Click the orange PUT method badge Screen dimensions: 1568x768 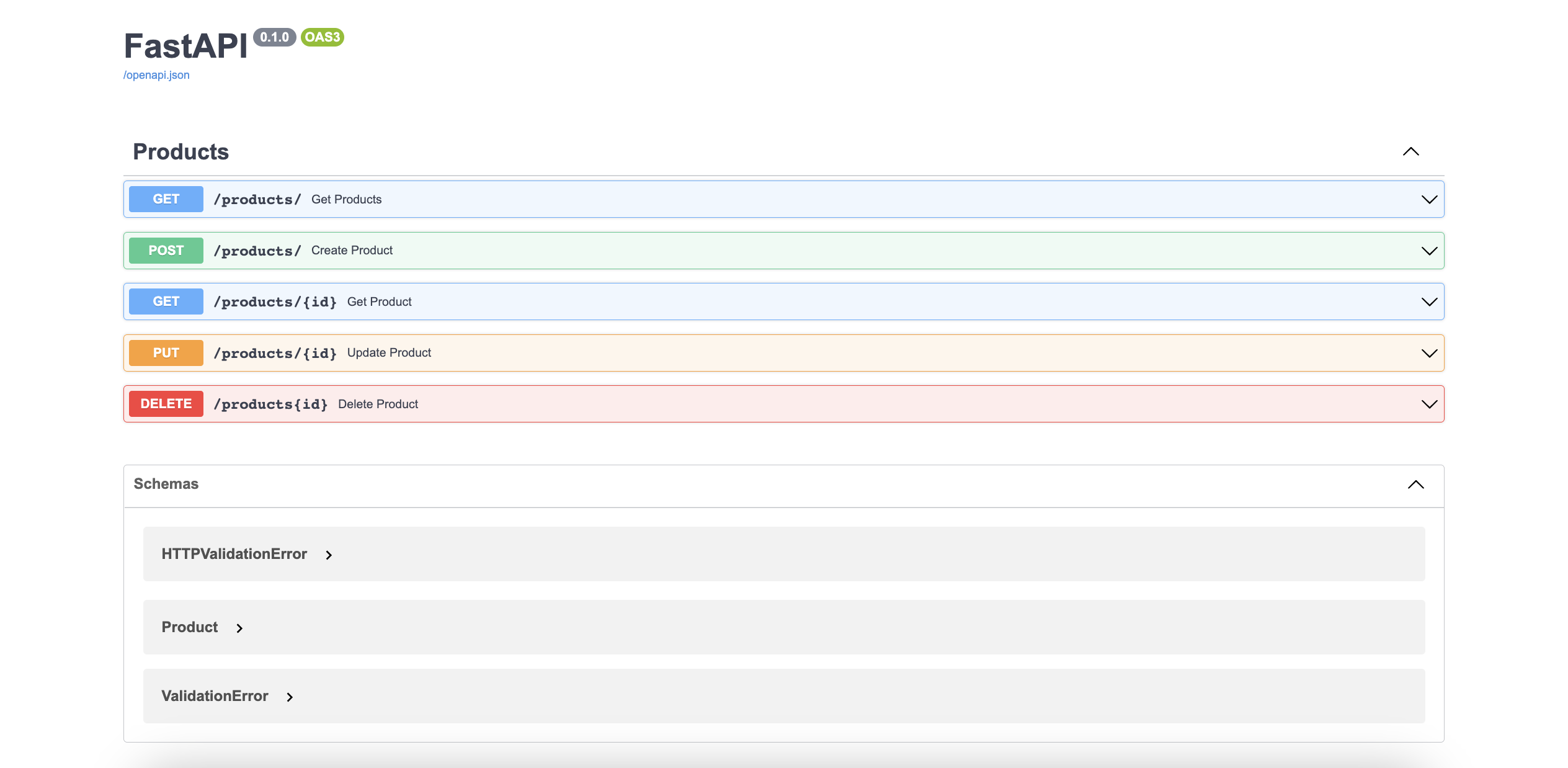tap(166, 353)
